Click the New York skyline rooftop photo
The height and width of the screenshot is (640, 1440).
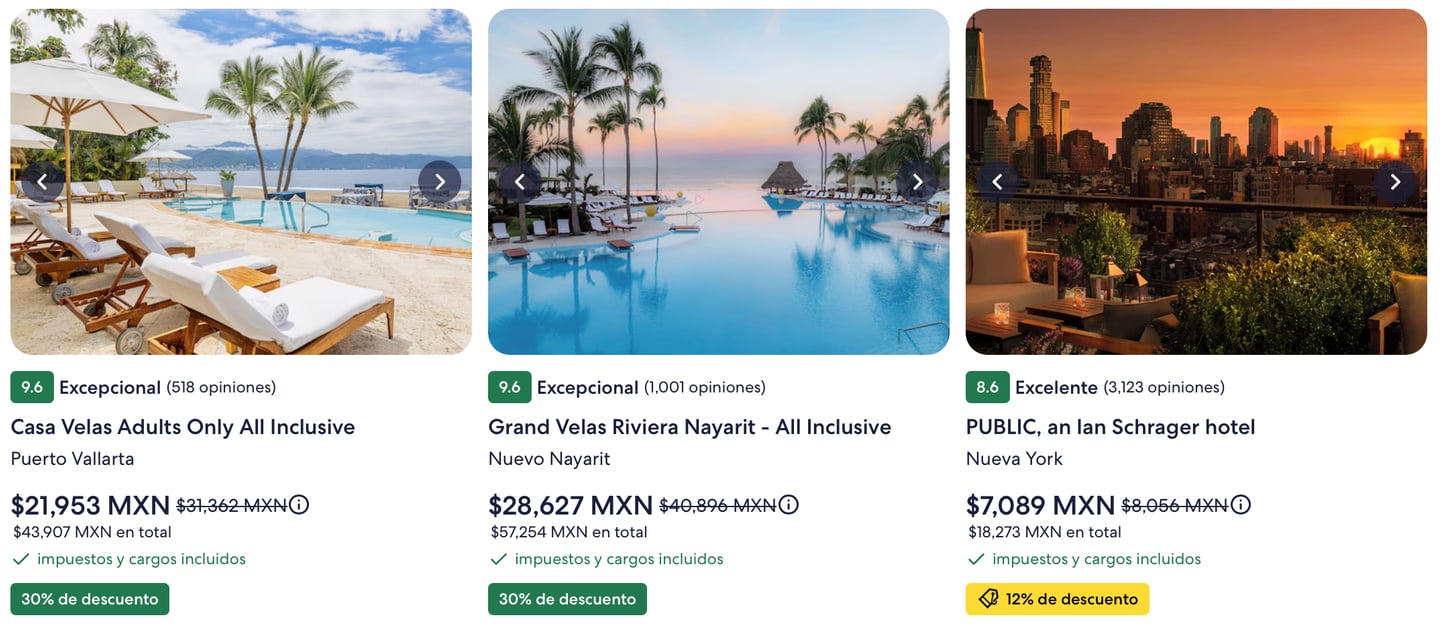[x=1196, y=260]
